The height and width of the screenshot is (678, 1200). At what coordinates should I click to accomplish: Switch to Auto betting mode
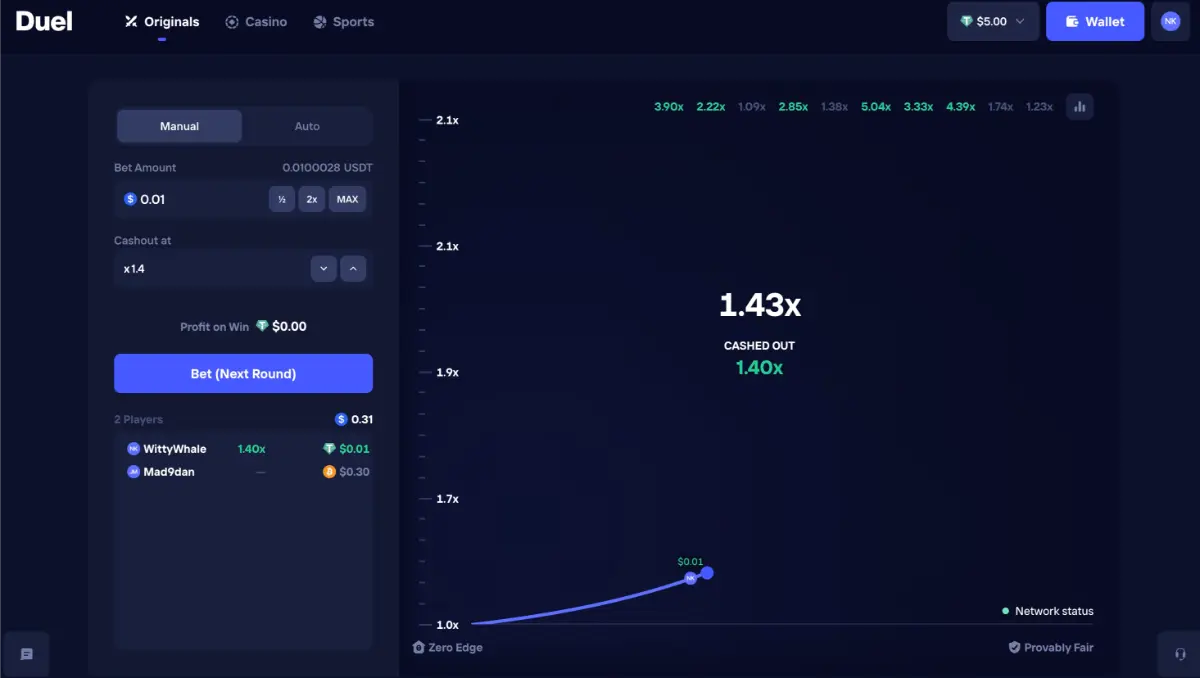click(x=307, y=126)
